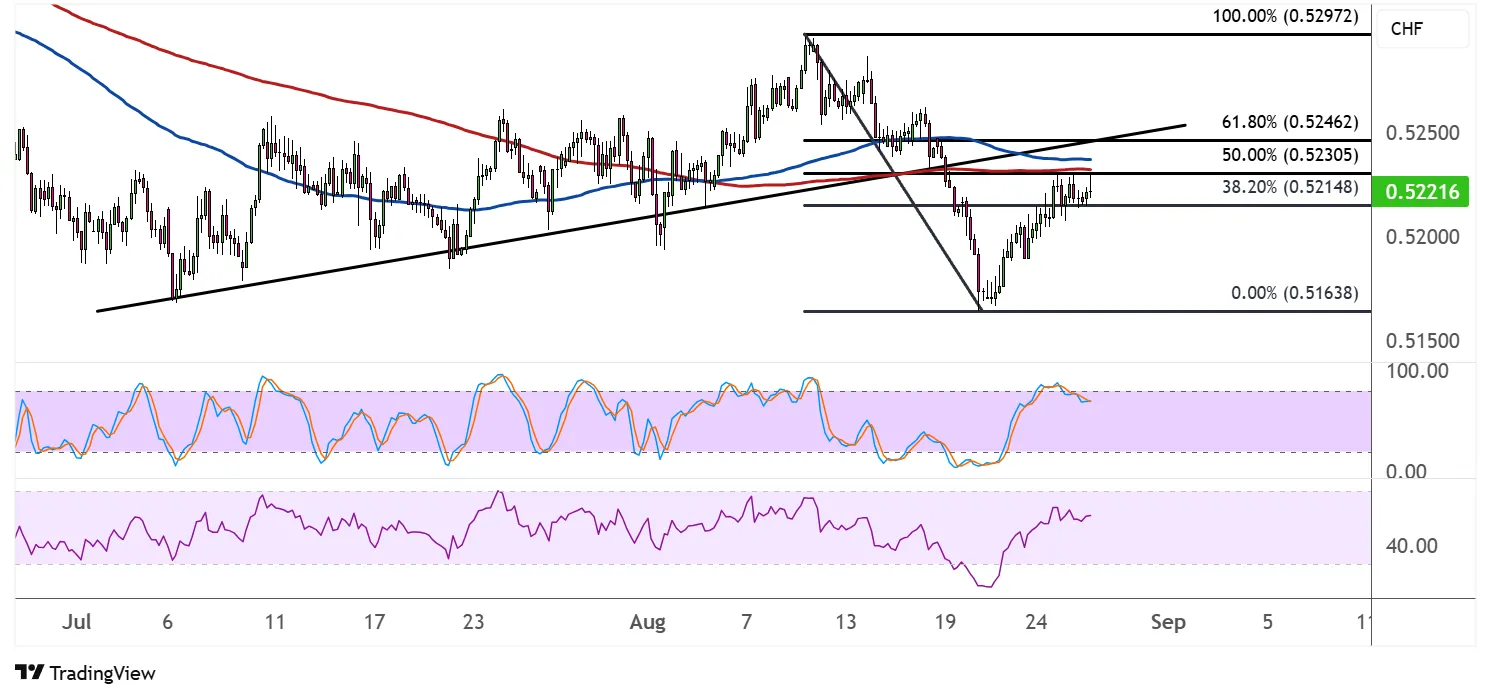
Task: Click the Sep marker on time axis
Action: 1168,623
